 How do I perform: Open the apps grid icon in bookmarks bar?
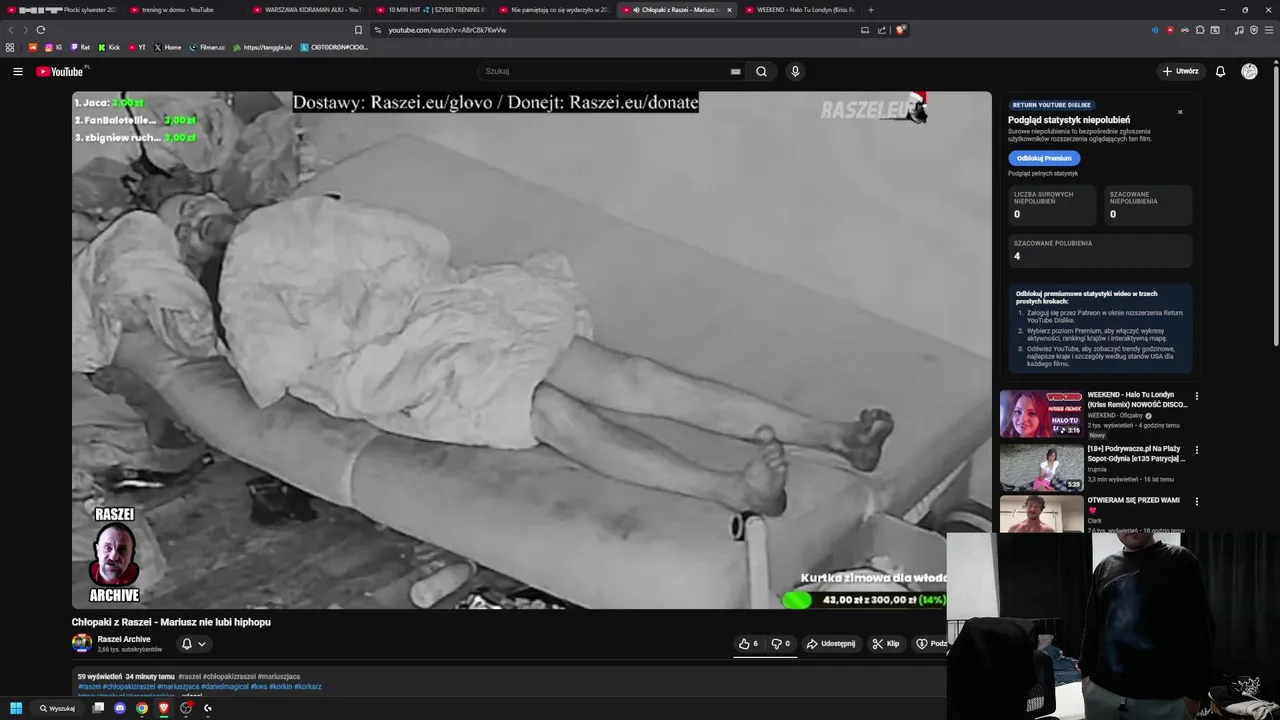pos(10,47)
